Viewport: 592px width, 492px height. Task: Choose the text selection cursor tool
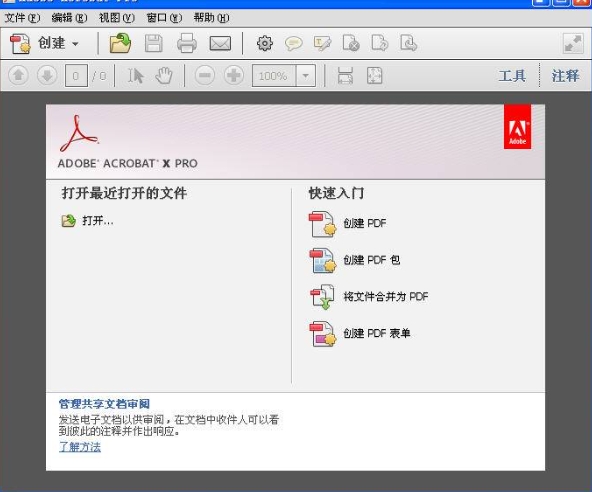[x=135, y=76]
